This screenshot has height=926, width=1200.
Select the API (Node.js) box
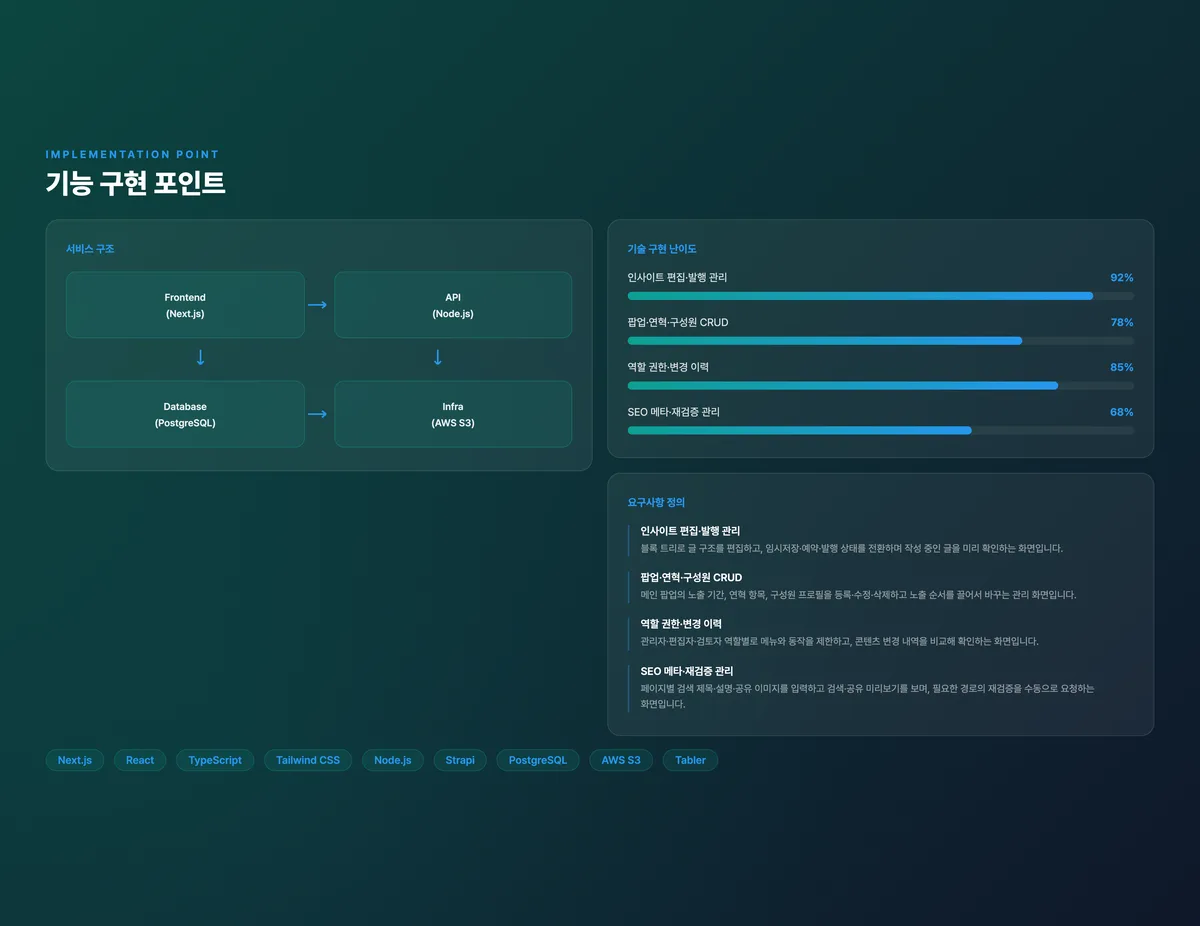(453, 305)
